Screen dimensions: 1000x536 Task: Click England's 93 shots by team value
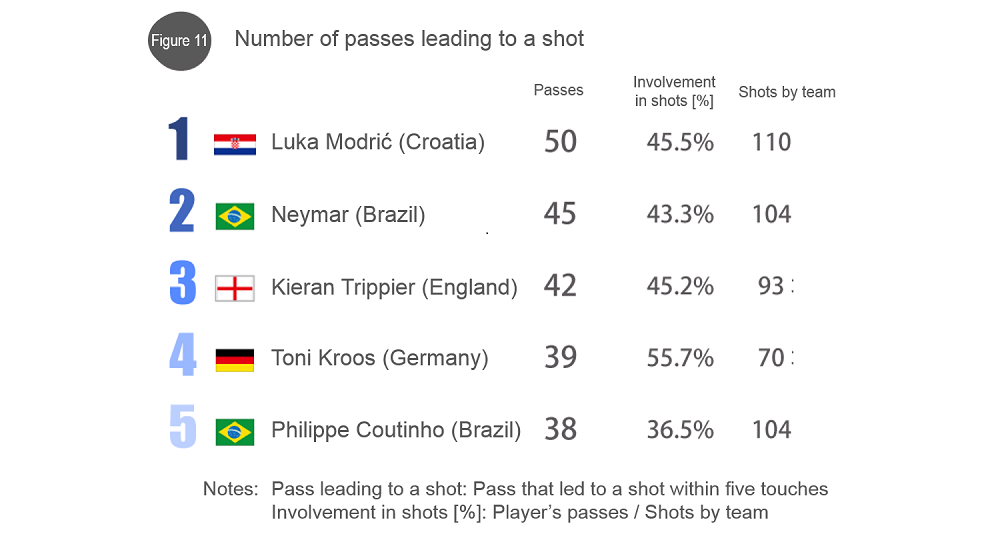(x=771, y=286)
